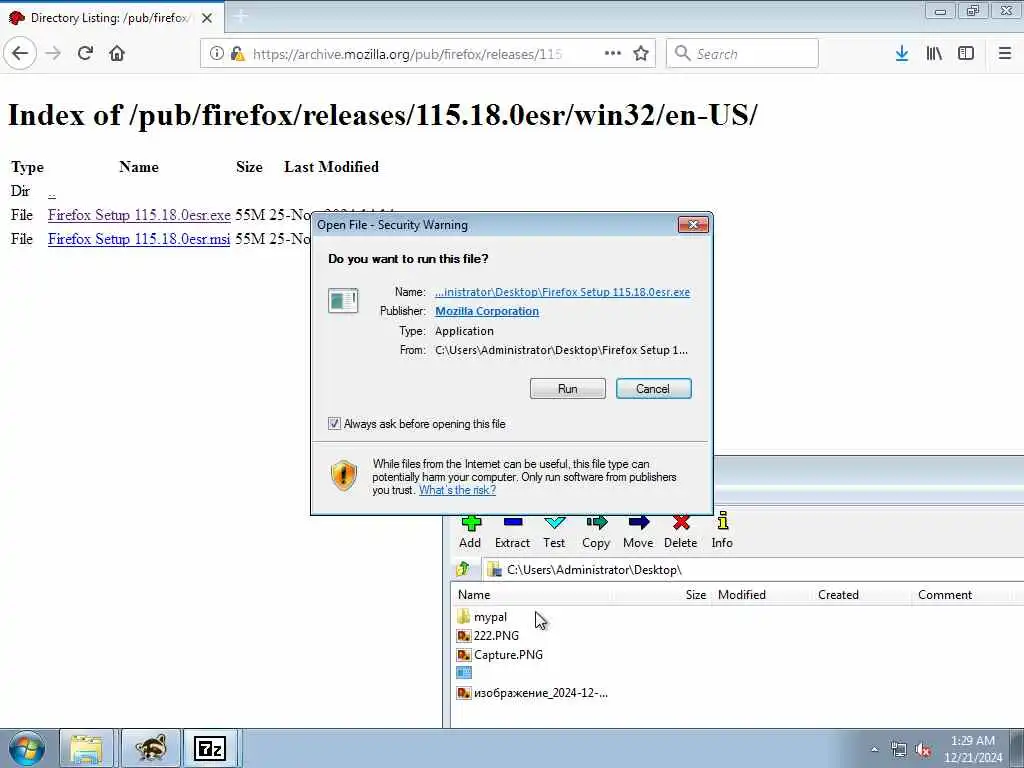The image size is (1024, 768).
Task: Open the browser hamburger menu
Action: click(1005, 53)
